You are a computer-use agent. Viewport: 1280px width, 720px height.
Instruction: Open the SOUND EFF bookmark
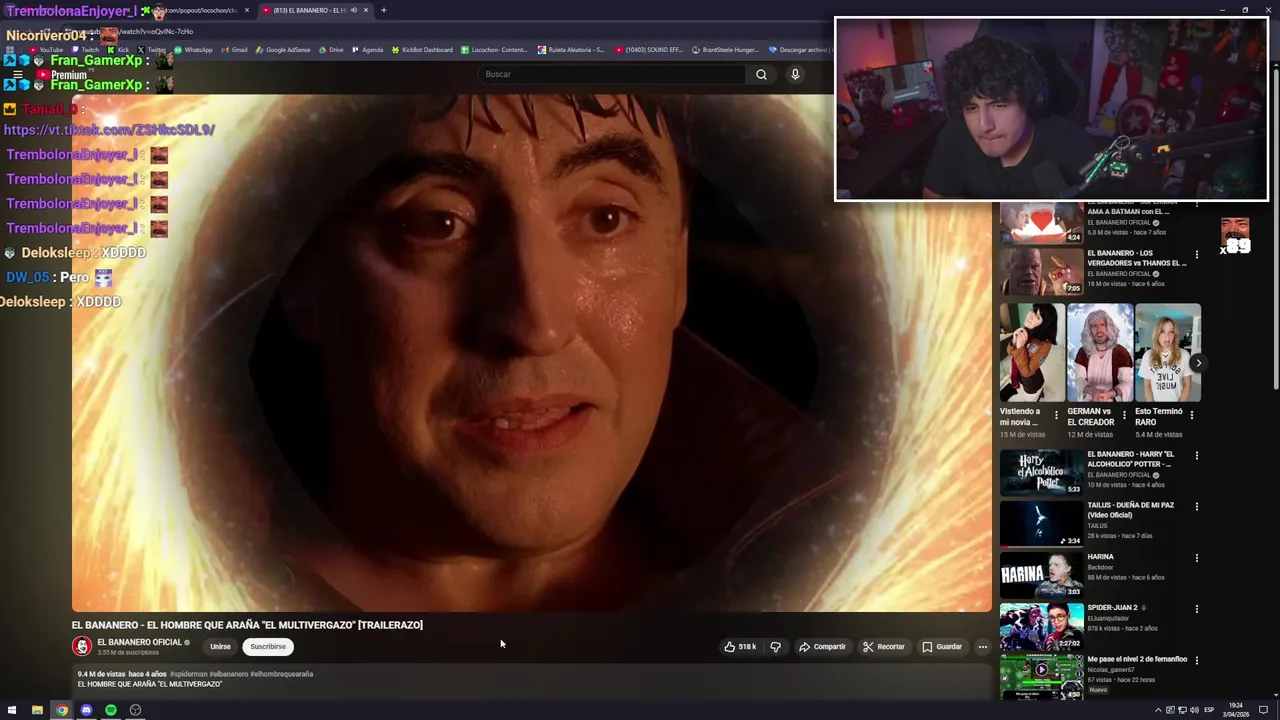tap(649, 50)
